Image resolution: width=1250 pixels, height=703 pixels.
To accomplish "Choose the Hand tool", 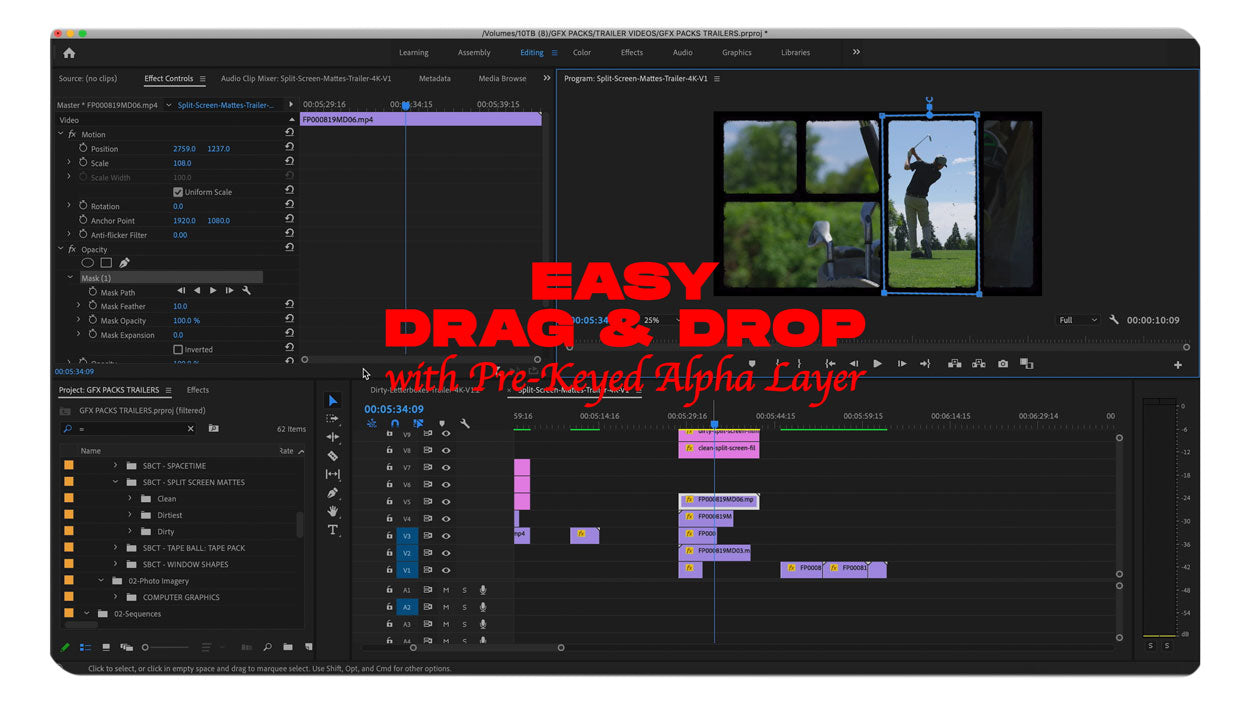I will (x=333, y=511).
